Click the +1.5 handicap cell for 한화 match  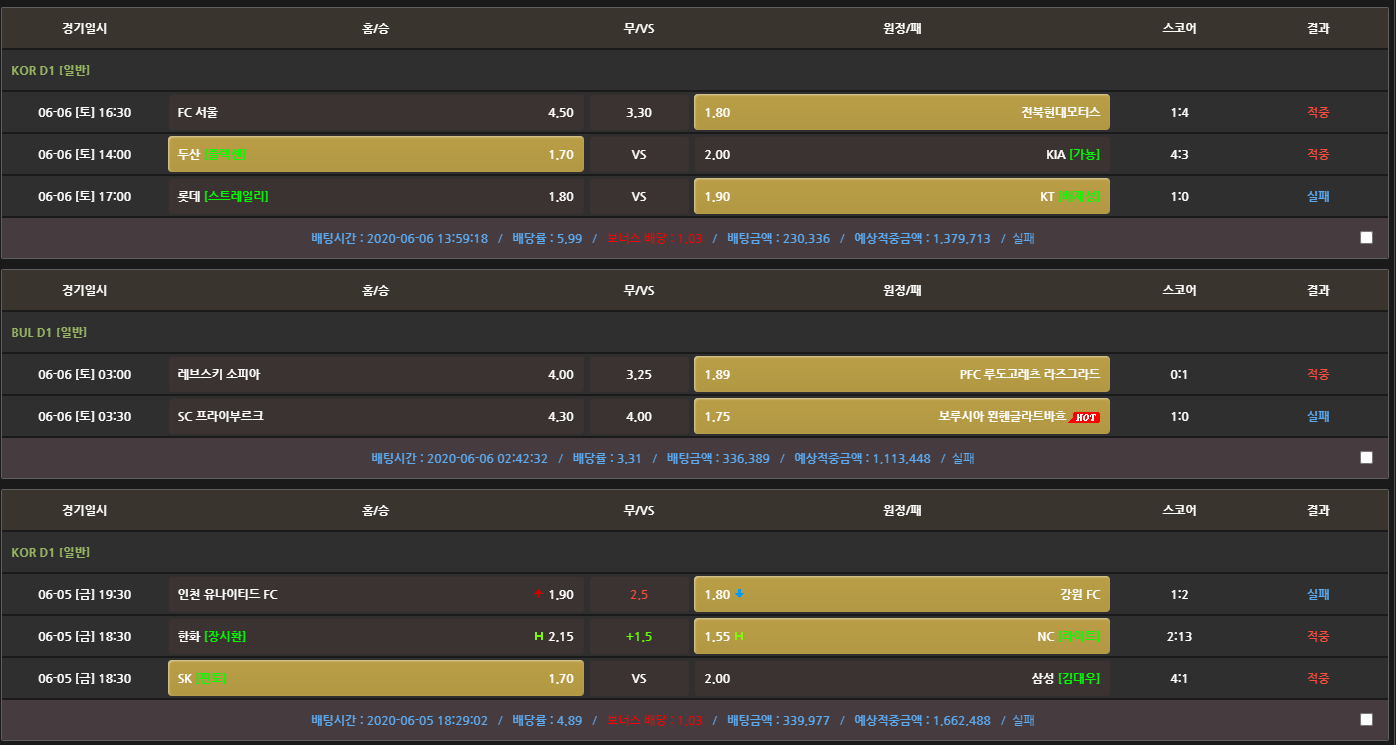coord(639,636)
